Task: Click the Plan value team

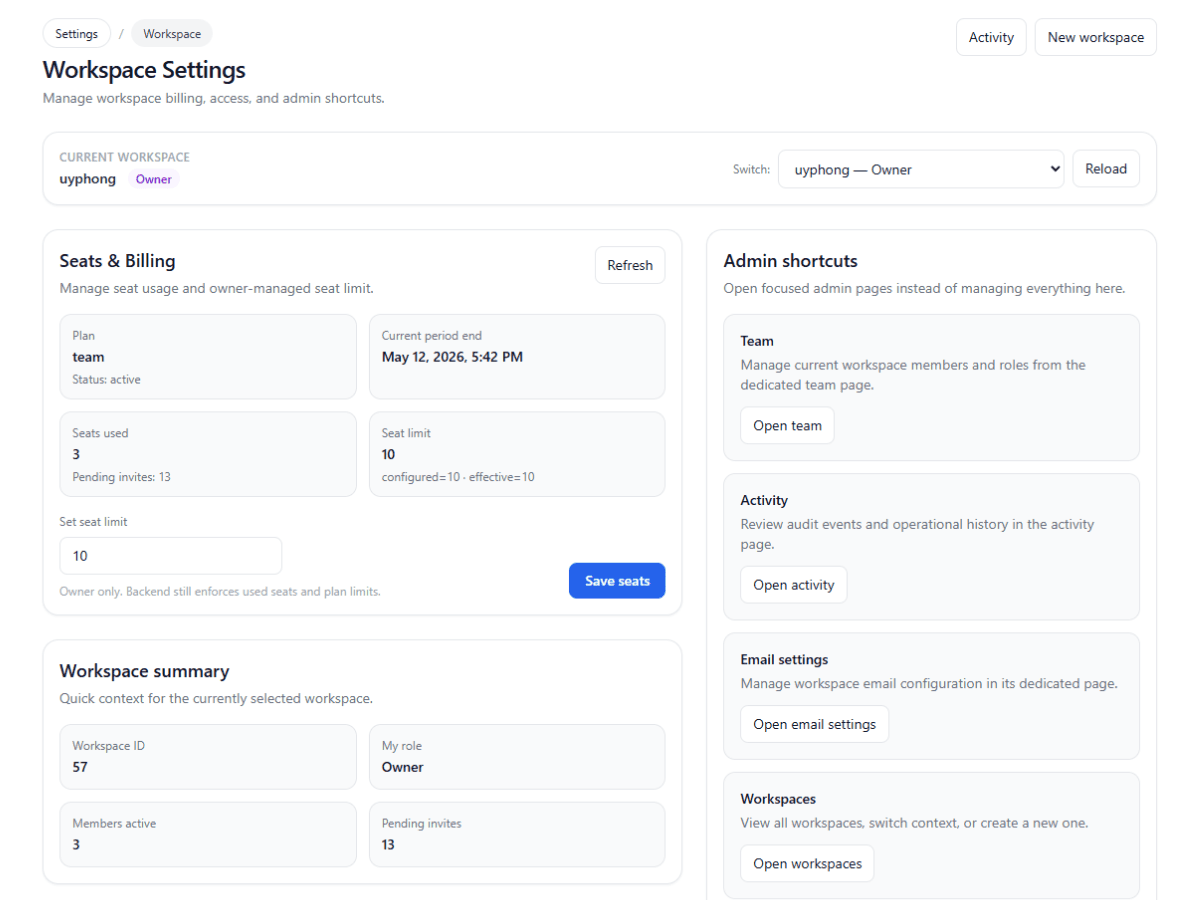Action: pos(88,357)
